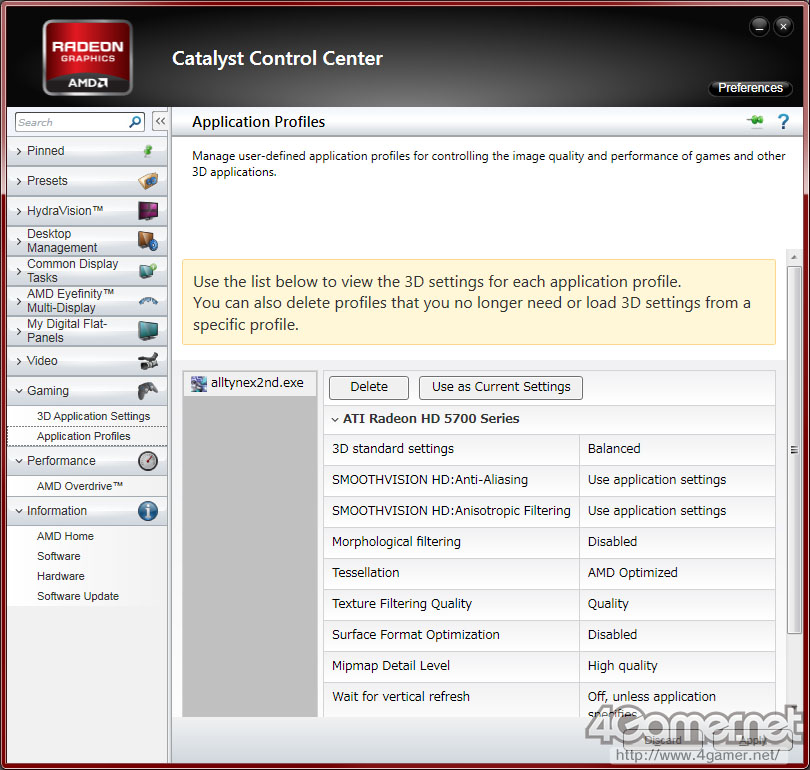The width and height of the screenshot is (810, 770).
Task: Open help with the question mark icon
Action: (783, 122)
